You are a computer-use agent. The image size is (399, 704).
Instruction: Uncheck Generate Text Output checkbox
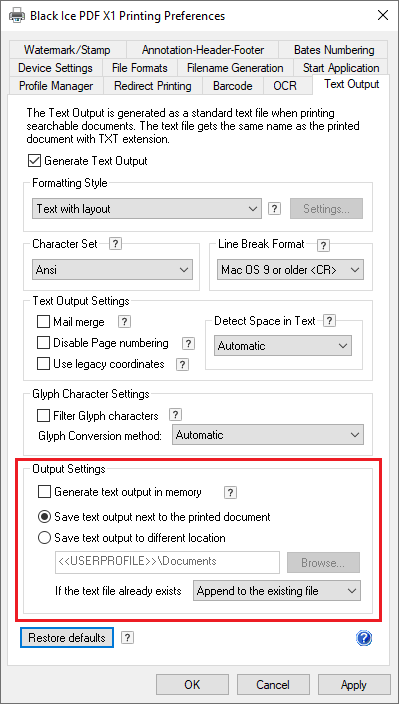pos(34,161)
